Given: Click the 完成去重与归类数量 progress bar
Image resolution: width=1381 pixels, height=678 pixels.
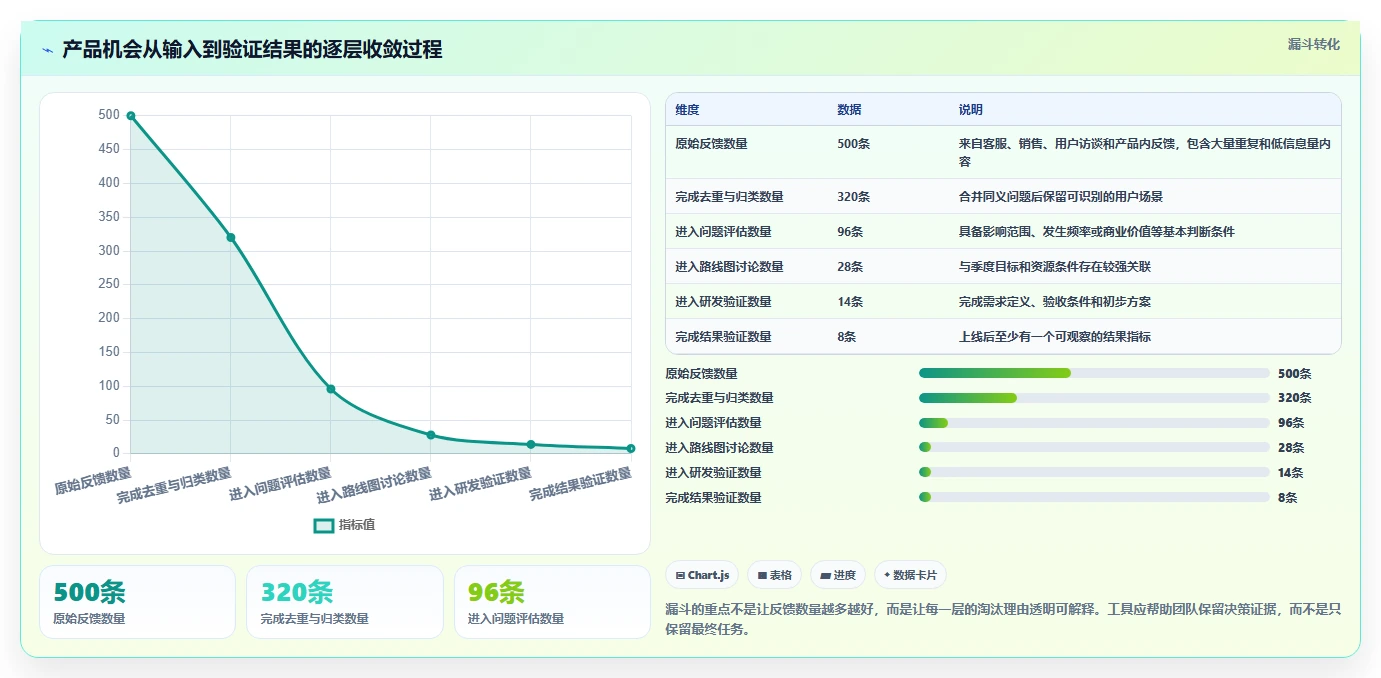Looking at the screenshot, I should pos(1094,398).
